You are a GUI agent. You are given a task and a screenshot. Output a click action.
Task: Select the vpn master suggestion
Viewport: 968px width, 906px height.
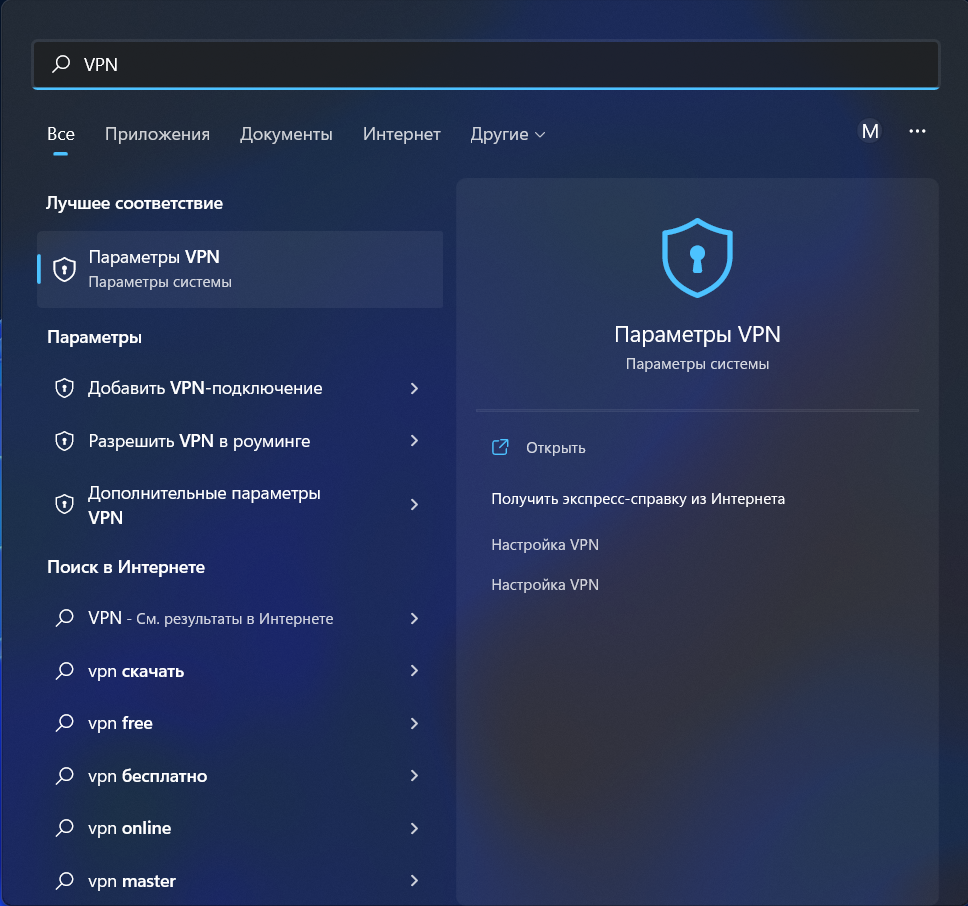point(240,881)
